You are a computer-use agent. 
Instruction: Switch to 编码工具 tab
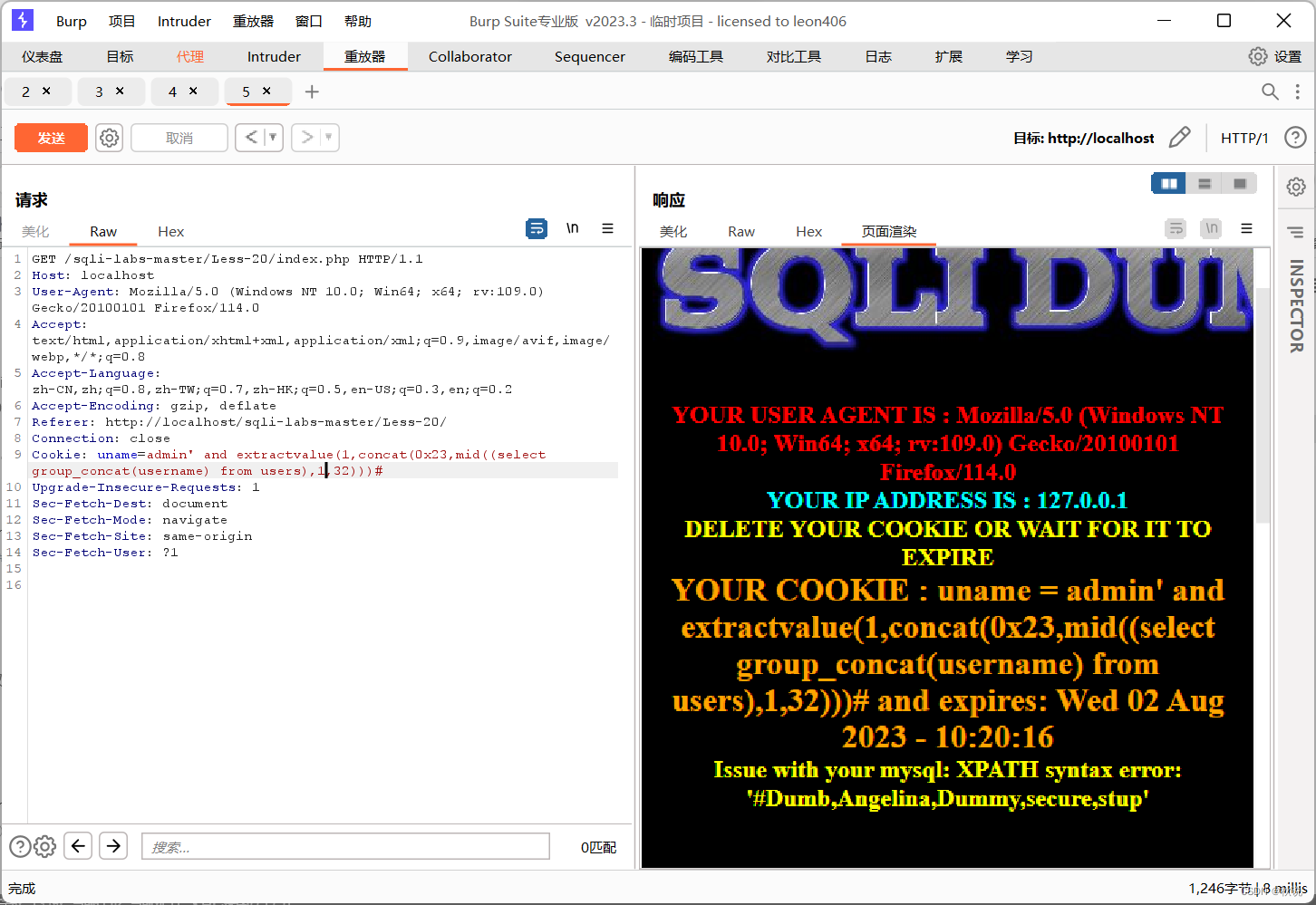click(x=696, y=56)
